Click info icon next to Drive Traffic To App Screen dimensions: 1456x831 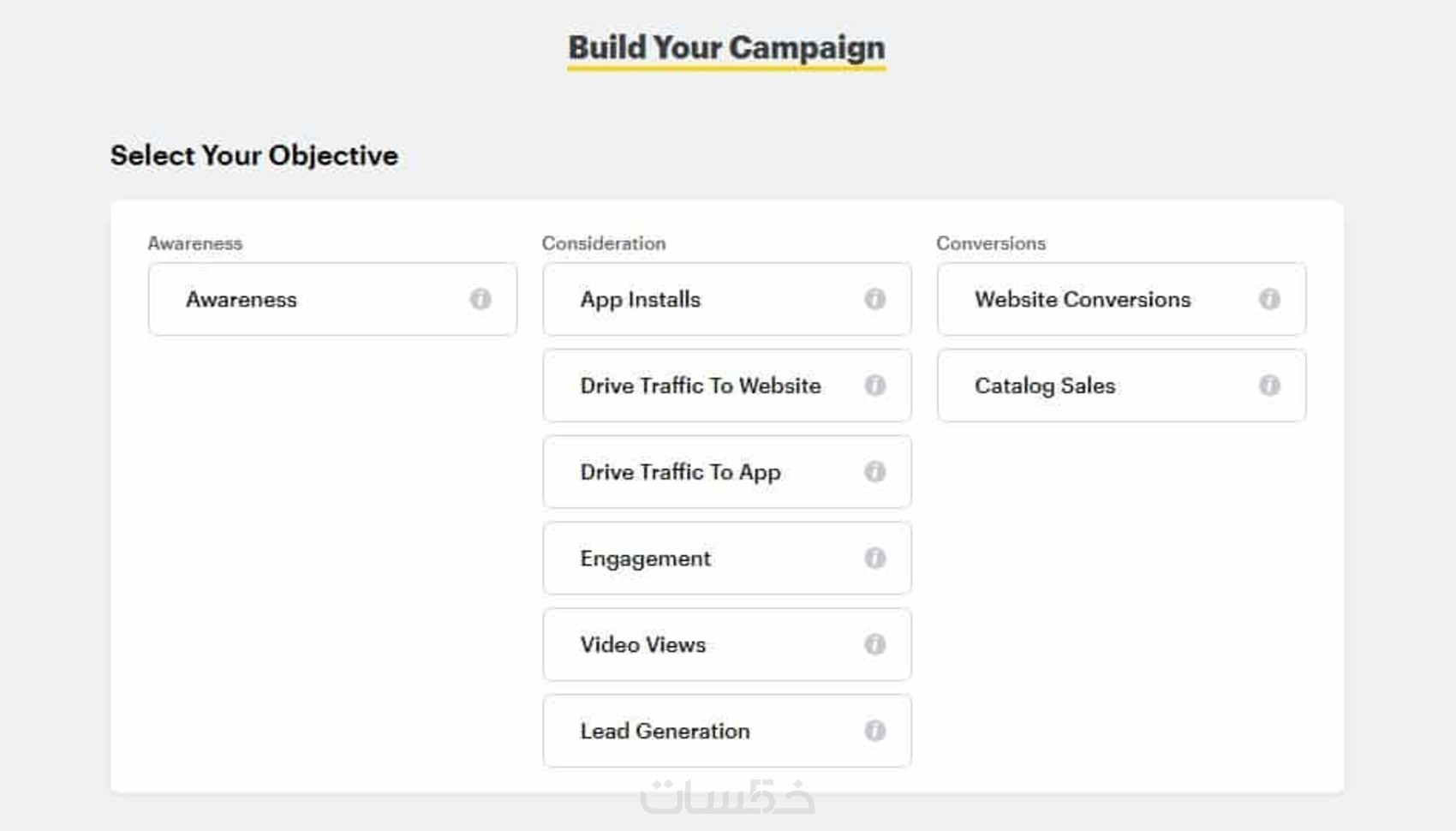(874, 472)
